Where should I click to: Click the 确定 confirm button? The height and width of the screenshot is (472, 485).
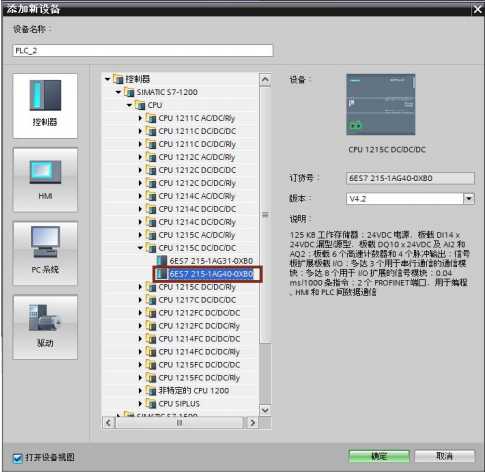tap(379, 456)
